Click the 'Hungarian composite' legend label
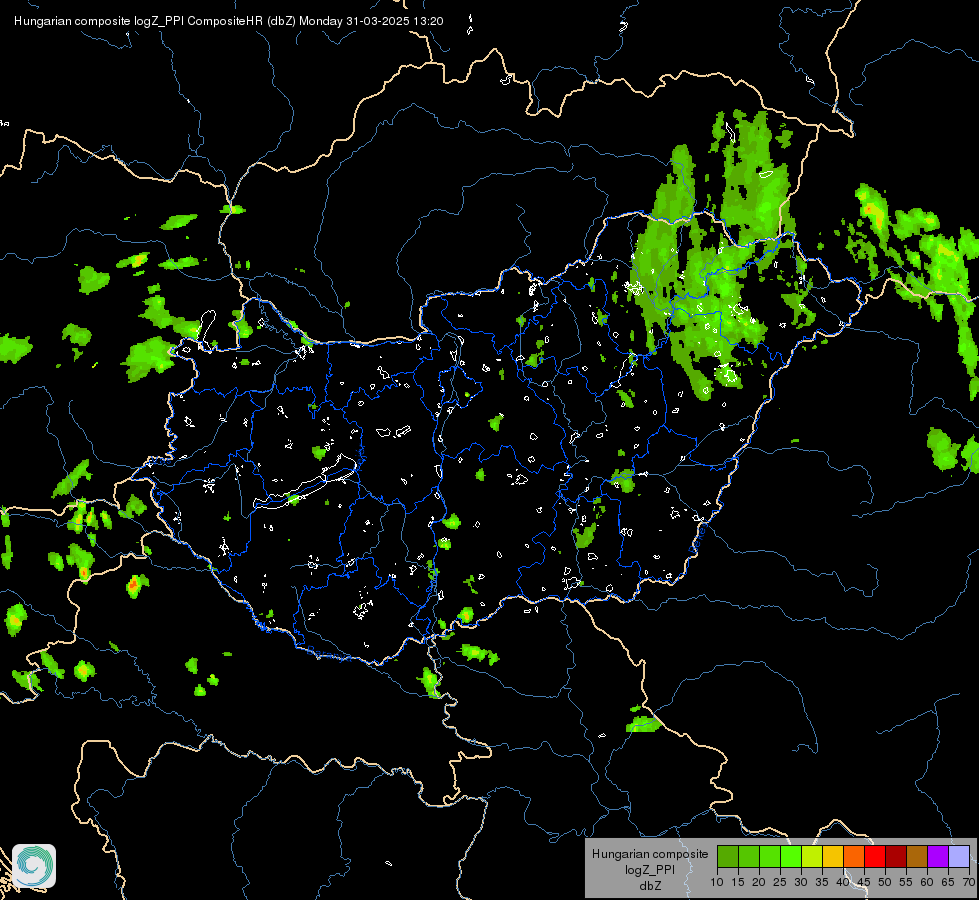979x900 pixels. [x=650, y=854]
